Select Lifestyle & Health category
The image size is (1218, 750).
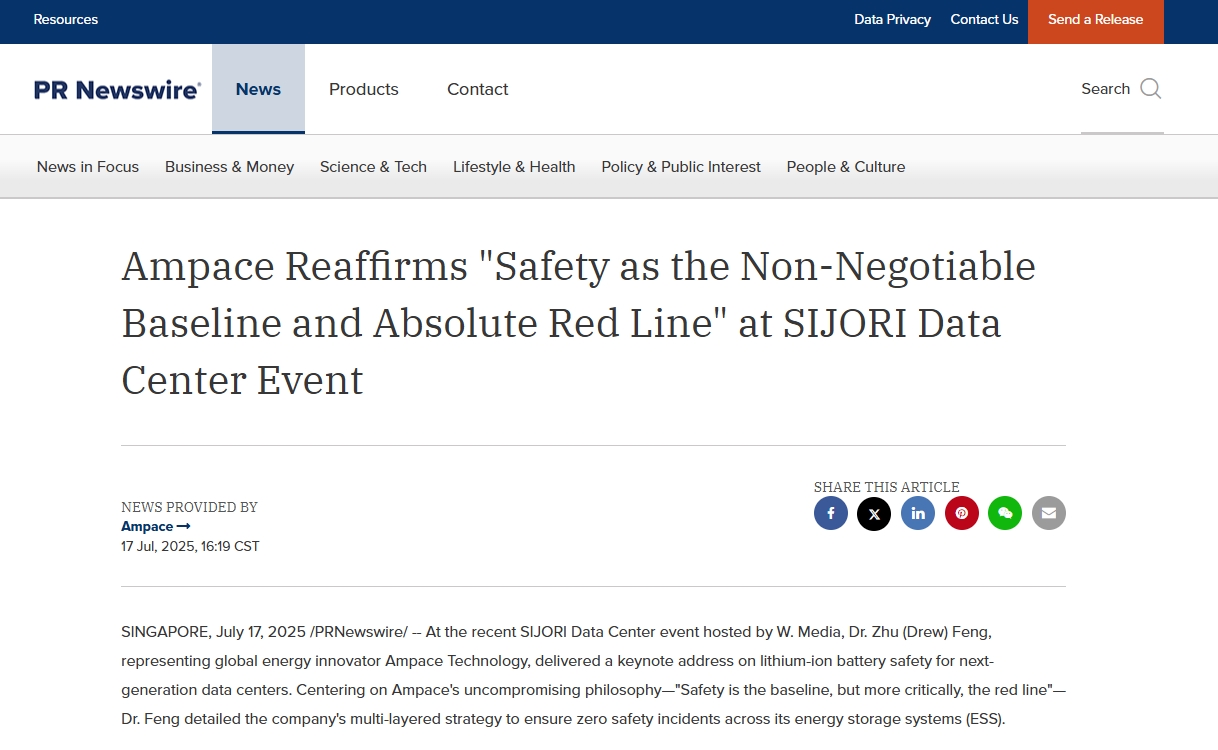pos(514,167)
